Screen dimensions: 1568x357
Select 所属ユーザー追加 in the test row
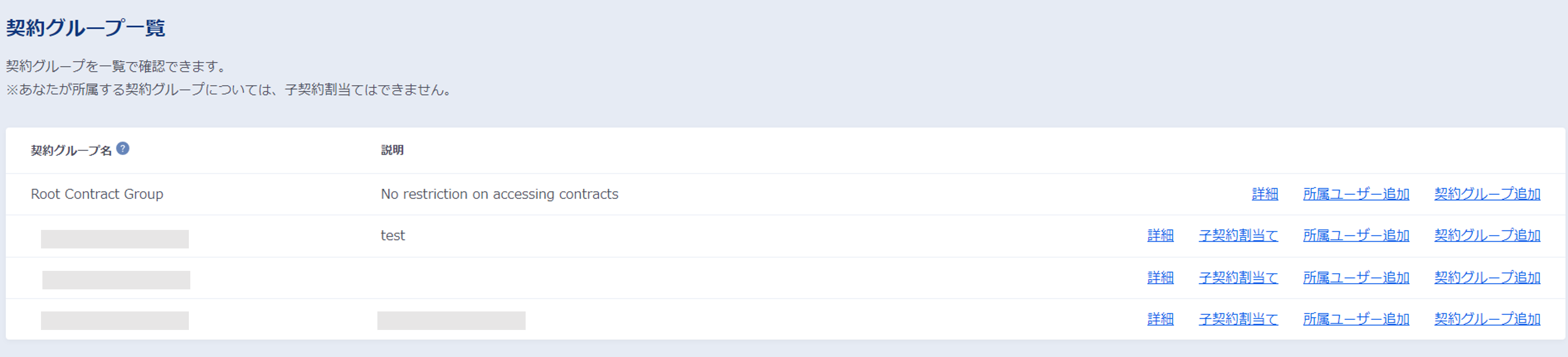tap(1356, 235)
